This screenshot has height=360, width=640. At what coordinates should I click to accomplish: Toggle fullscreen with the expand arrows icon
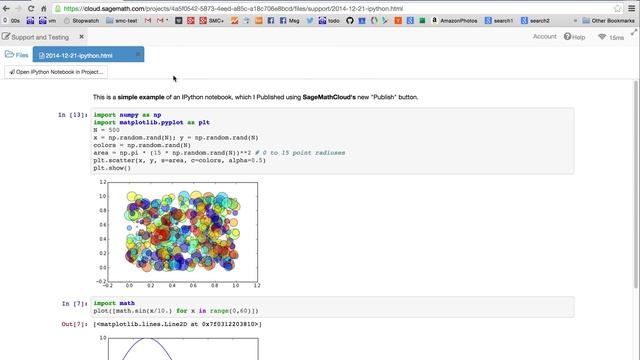(x=634, y=32)
